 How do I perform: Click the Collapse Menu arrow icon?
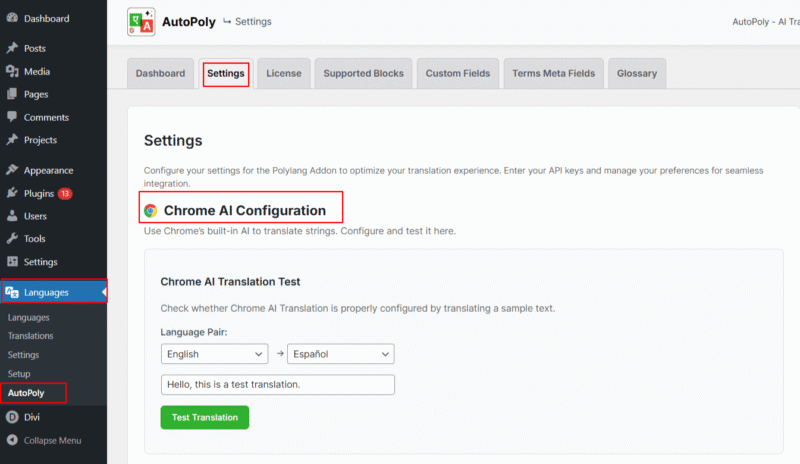(x=12, y=440)
